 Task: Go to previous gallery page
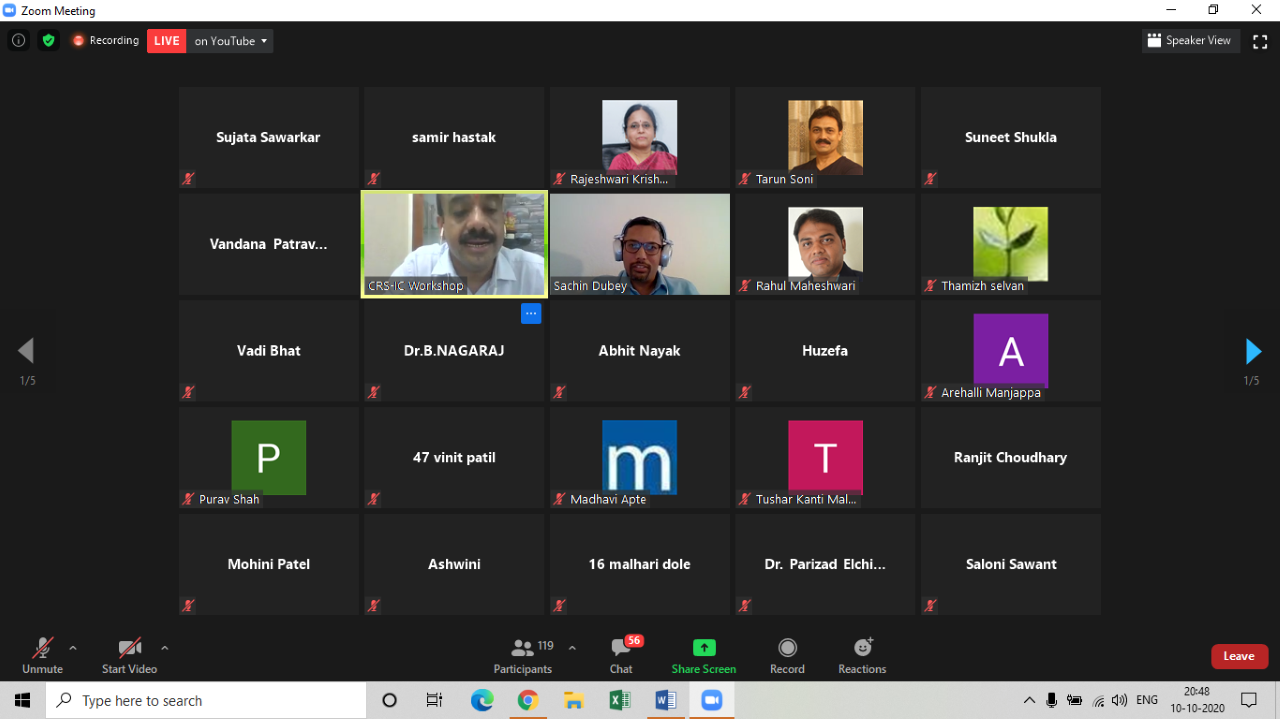tap(26, 351)
